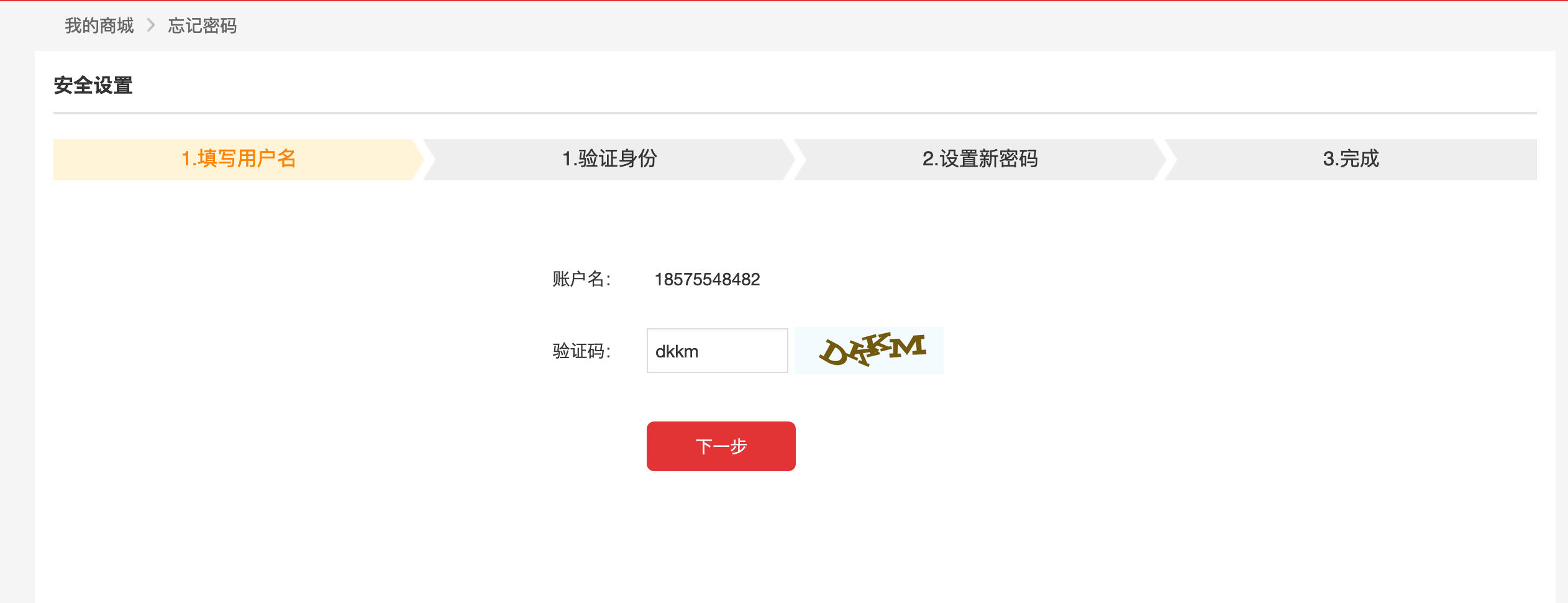Switch to the 1.验证身份 step
Screen dimensions: 1568x603
click(x=609, y=159)
